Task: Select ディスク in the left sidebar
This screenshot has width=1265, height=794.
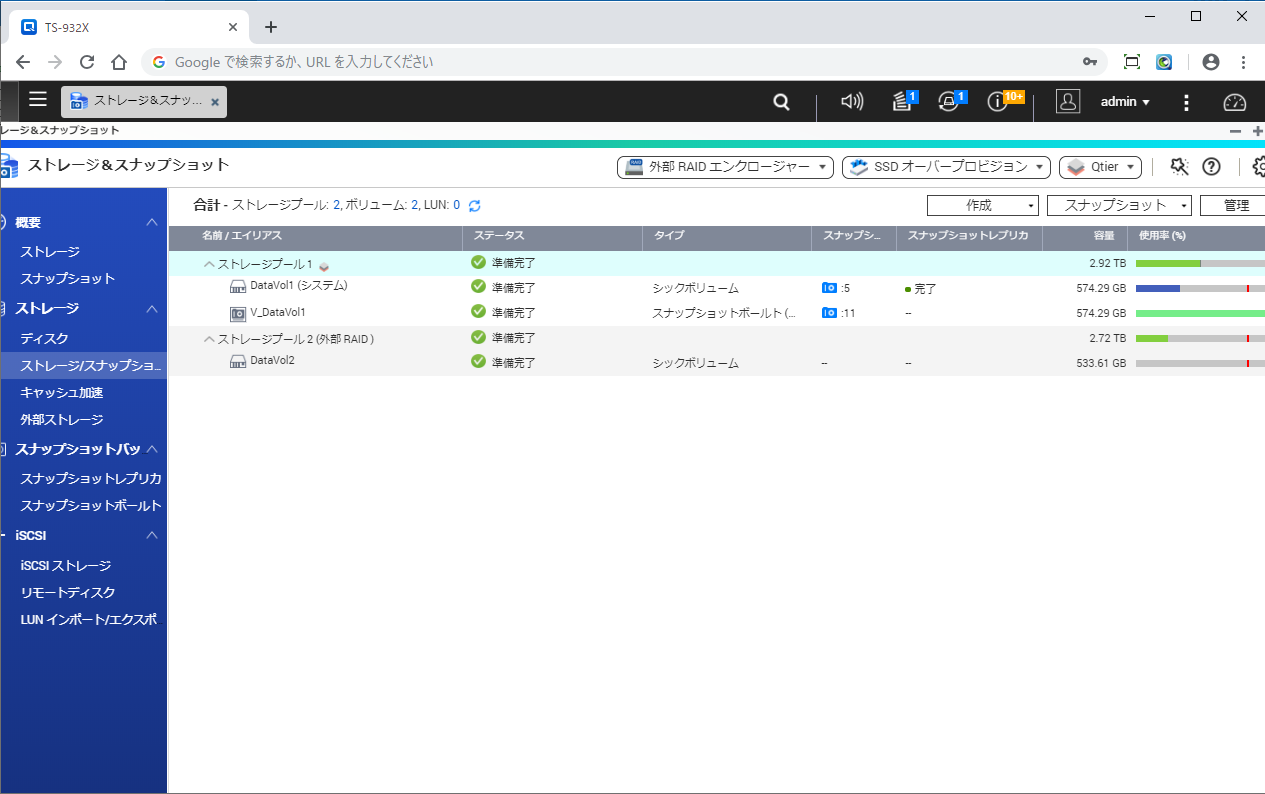Action: 45,339
